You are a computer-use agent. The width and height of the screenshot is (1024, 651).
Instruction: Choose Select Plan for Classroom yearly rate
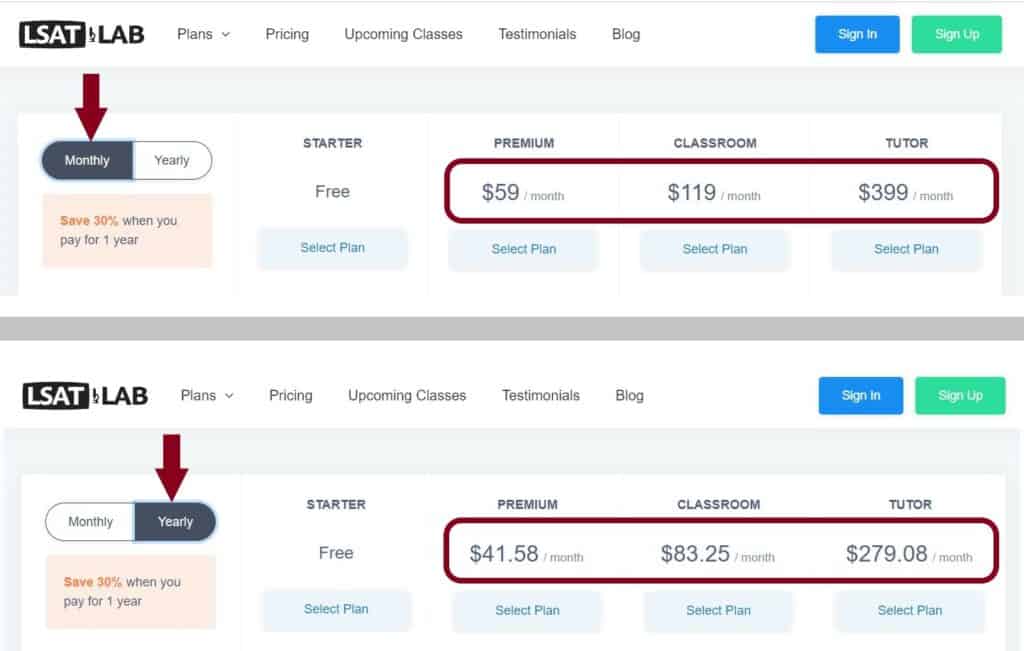tap(718, 610)
